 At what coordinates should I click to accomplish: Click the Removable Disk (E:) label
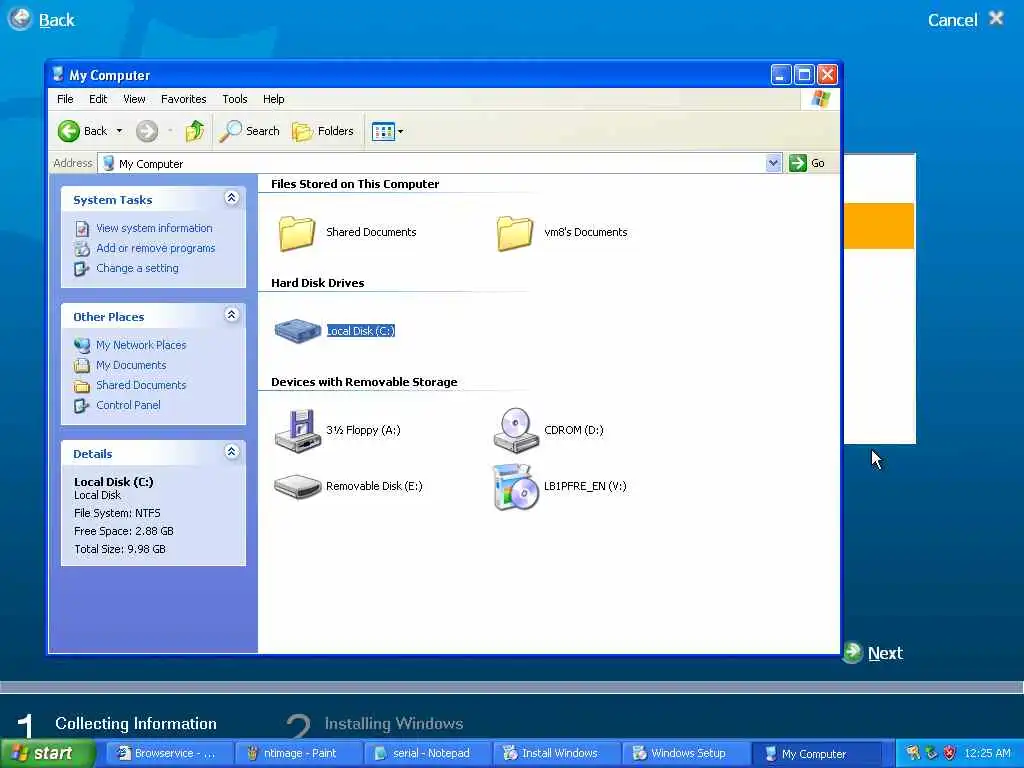click(374, 487)
